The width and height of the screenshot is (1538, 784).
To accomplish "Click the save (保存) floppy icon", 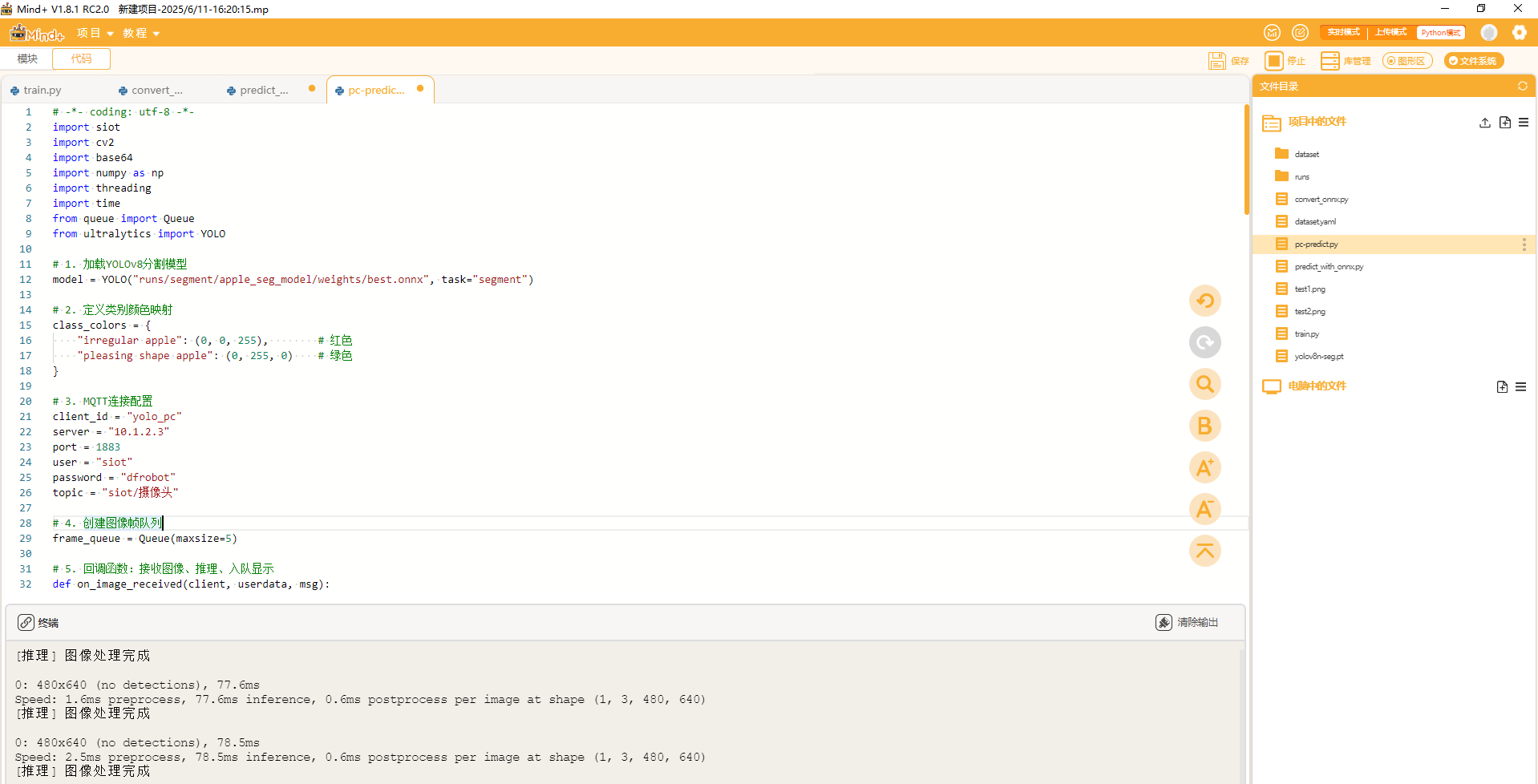I will pos(1217,61).
